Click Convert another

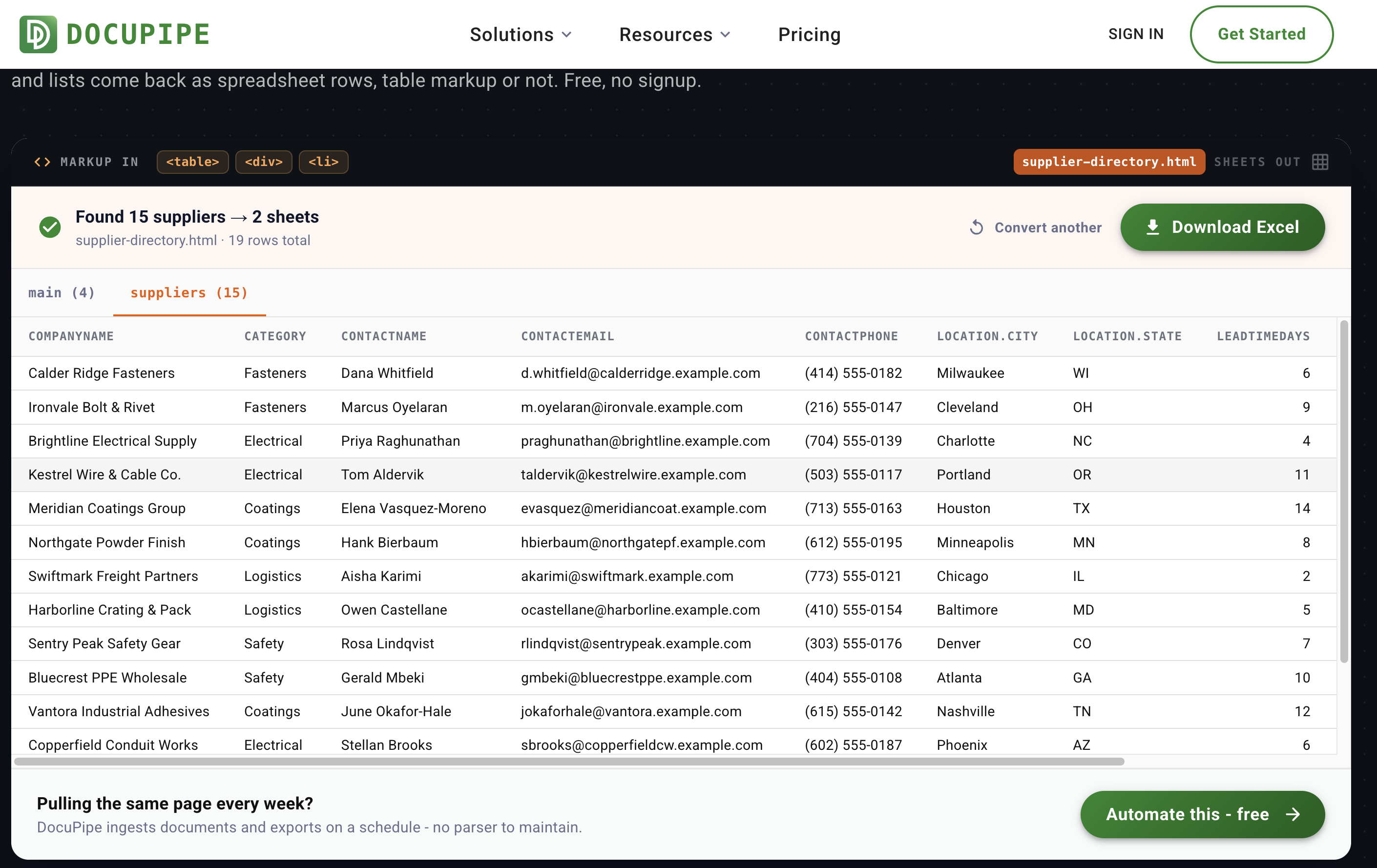[x=1036, y=227]
